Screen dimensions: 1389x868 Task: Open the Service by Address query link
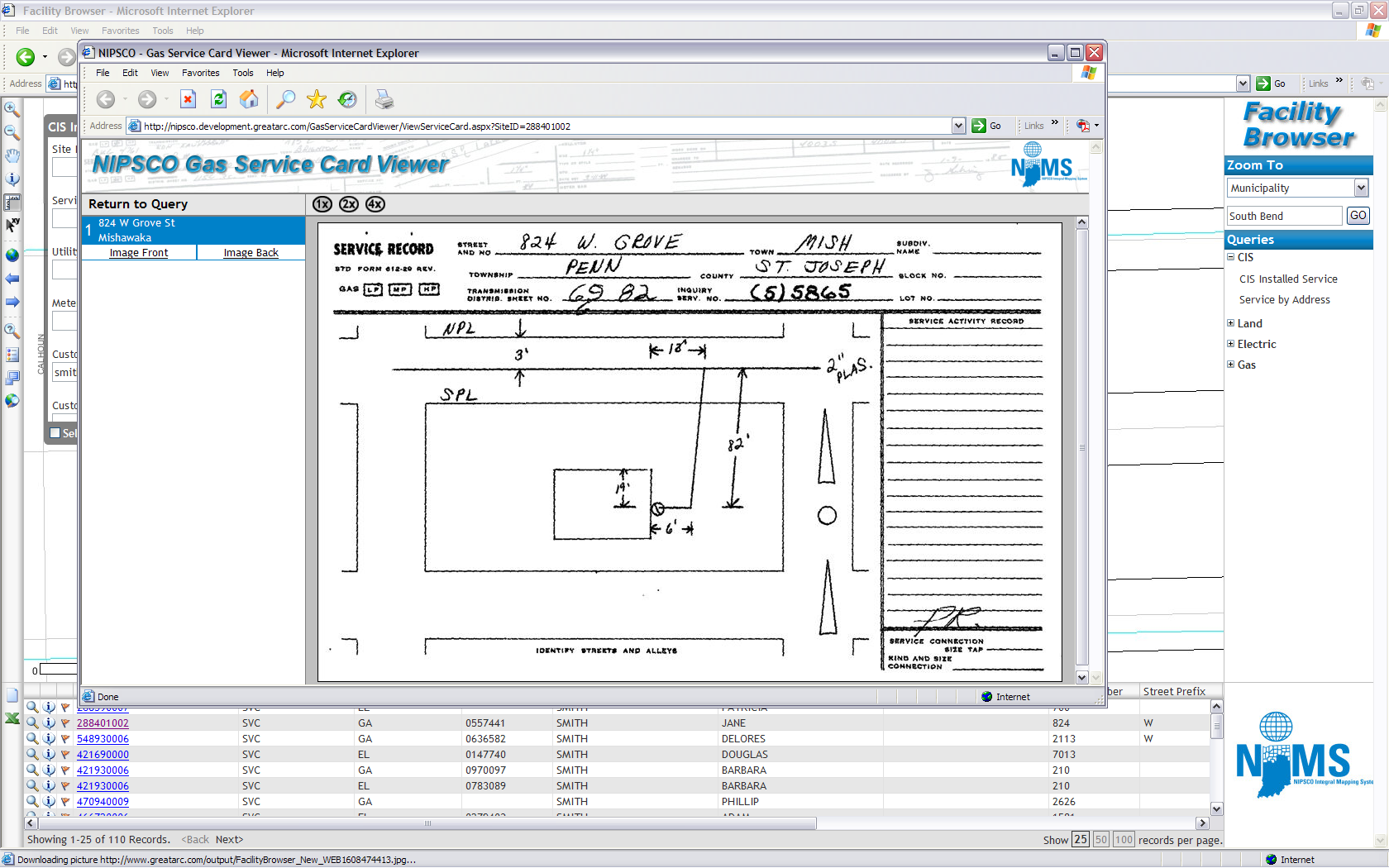point(1284,300)
